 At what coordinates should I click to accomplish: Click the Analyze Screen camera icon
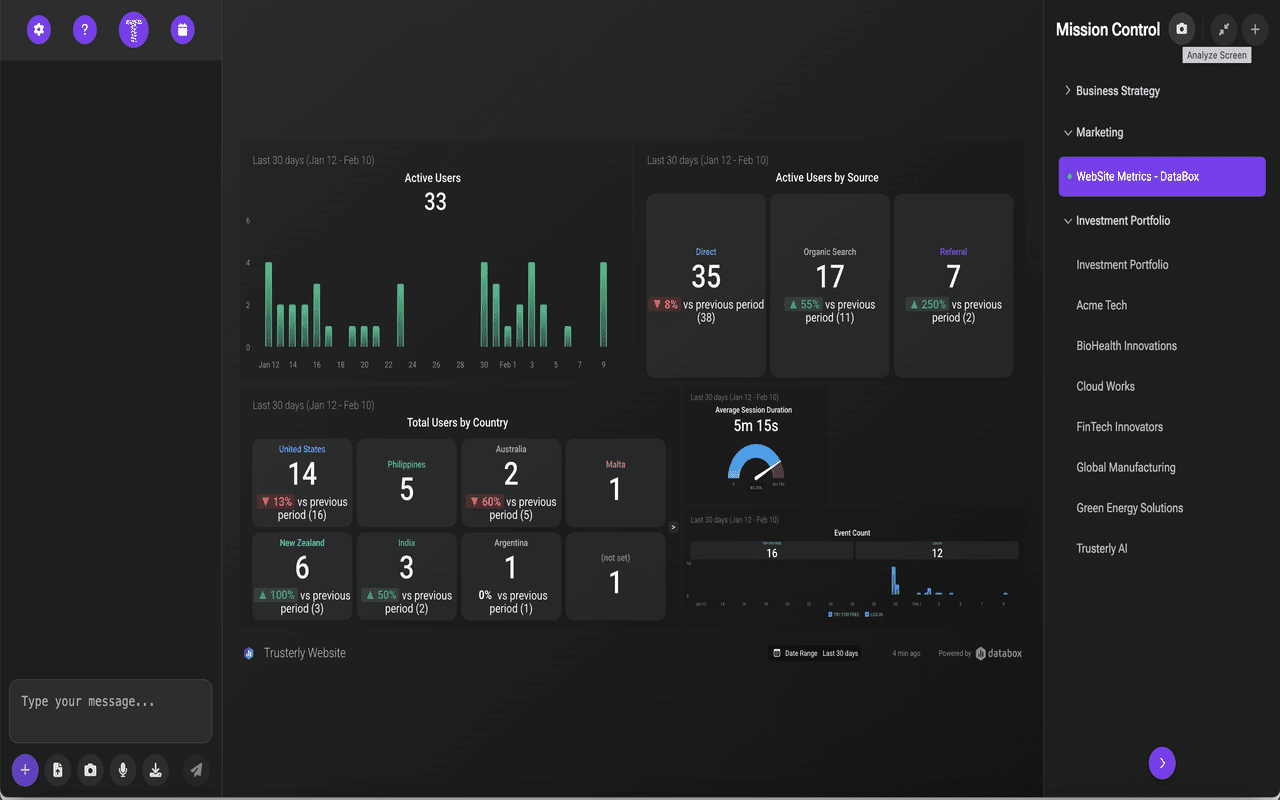(1181, 29)
